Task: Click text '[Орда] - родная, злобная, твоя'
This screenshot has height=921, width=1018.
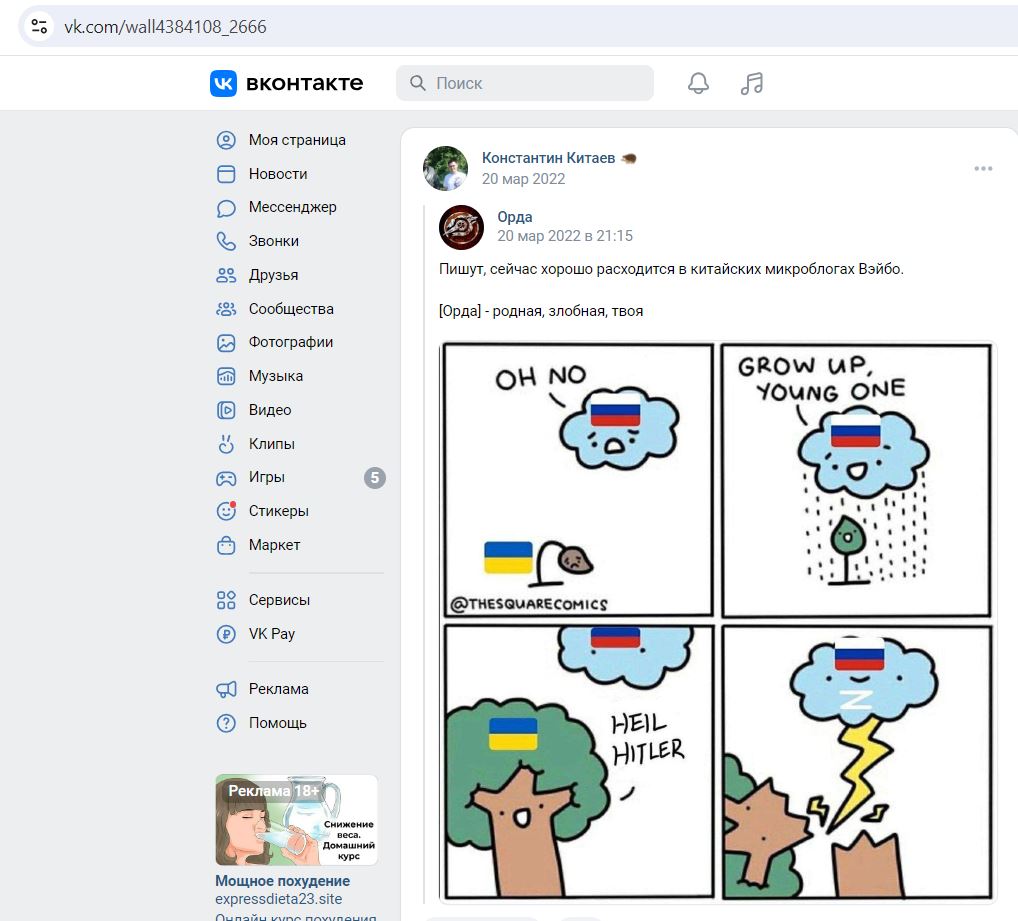Action: (541, 311)
